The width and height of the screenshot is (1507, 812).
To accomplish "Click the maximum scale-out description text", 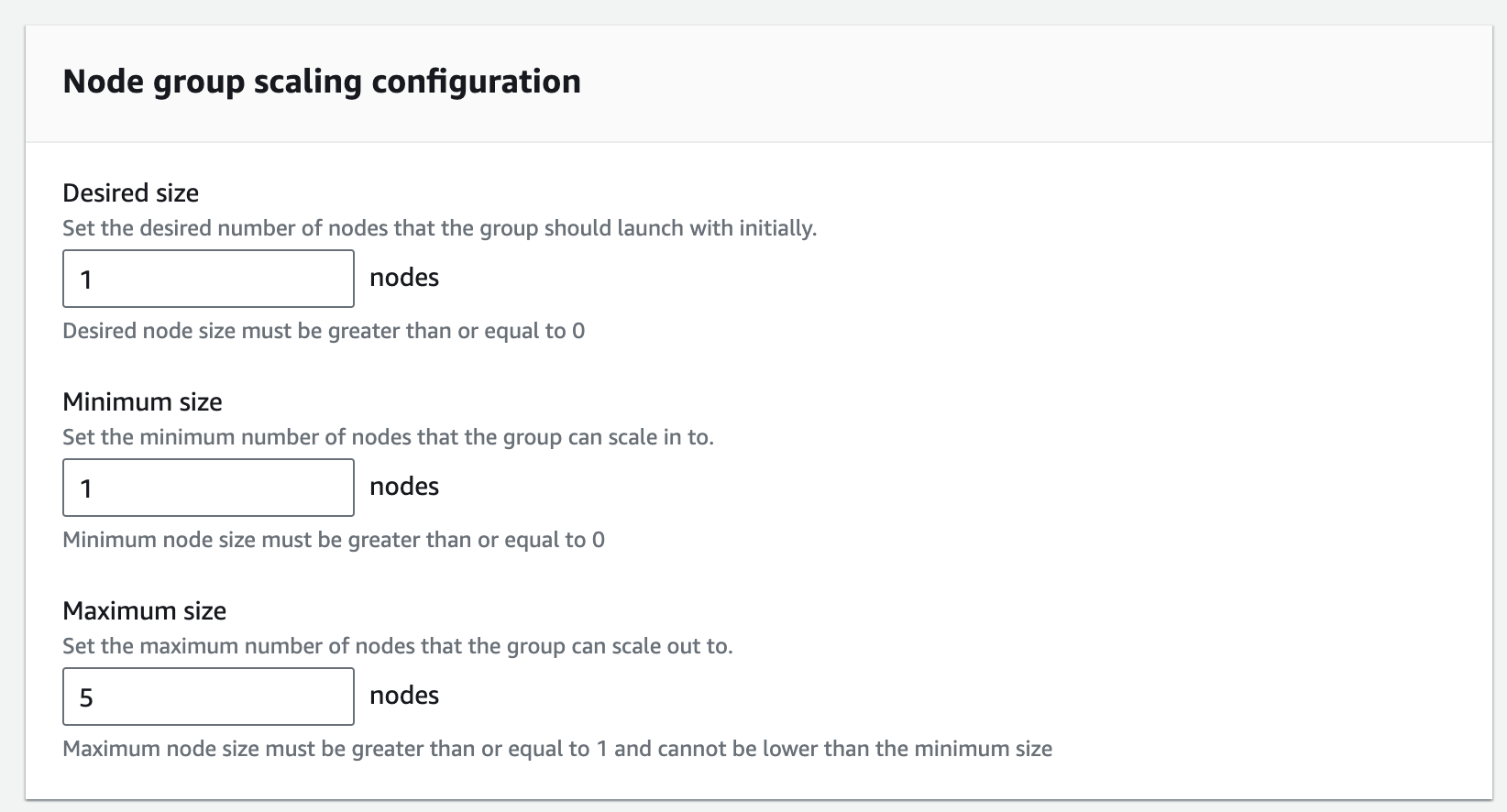I will click(x=397, y=645).
